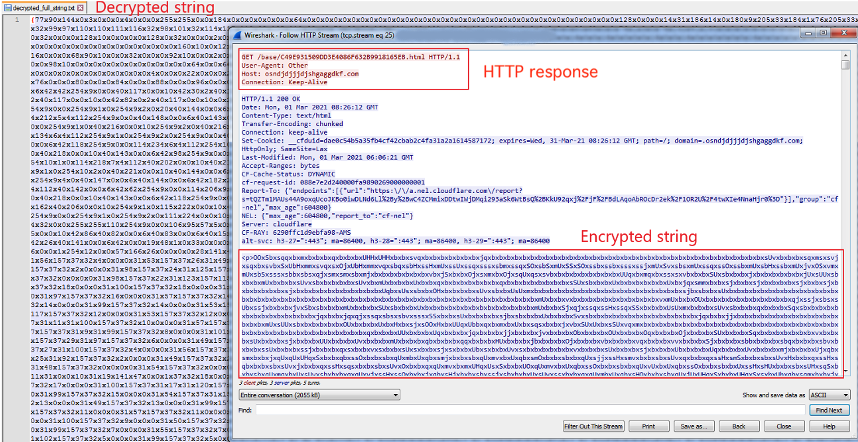Click the Back button
Viewport: 858px width, 442px height.
click(739, 426)
